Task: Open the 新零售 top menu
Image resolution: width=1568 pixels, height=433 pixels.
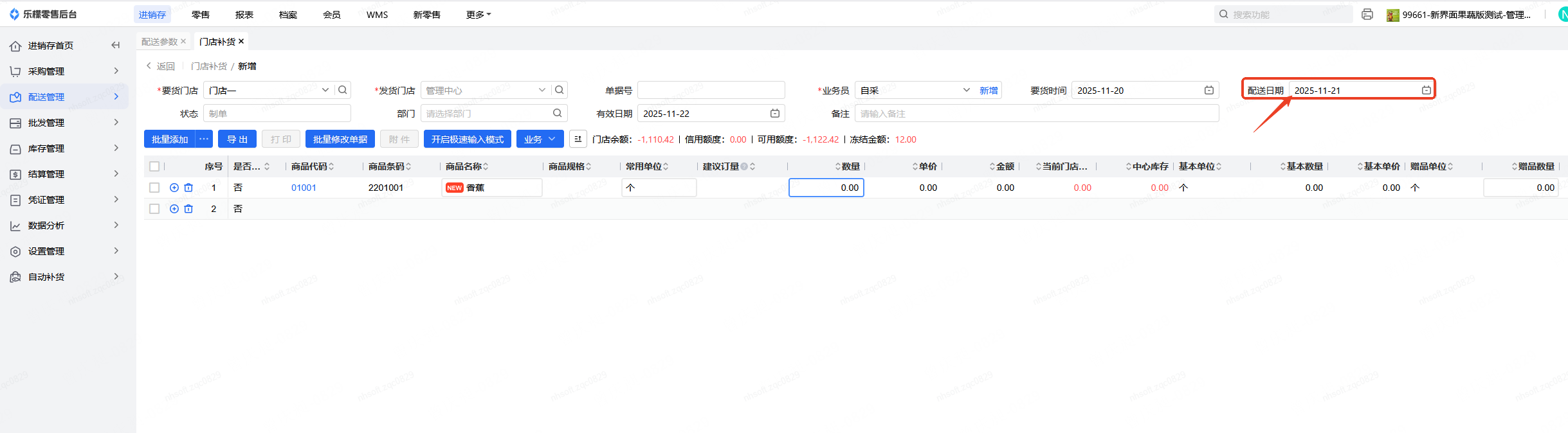Action: 427,14
